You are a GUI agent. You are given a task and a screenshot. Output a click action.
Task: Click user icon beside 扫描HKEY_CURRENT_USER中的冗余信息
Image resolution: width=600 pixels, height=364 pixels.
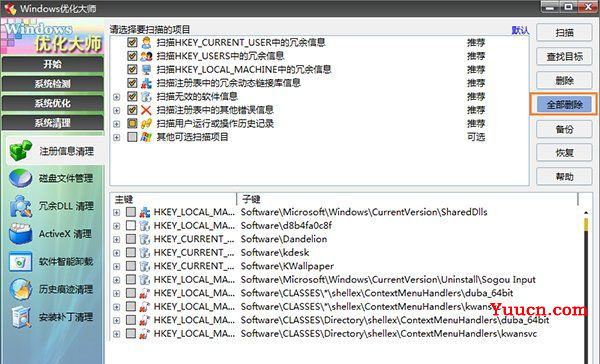coord(146,42)
